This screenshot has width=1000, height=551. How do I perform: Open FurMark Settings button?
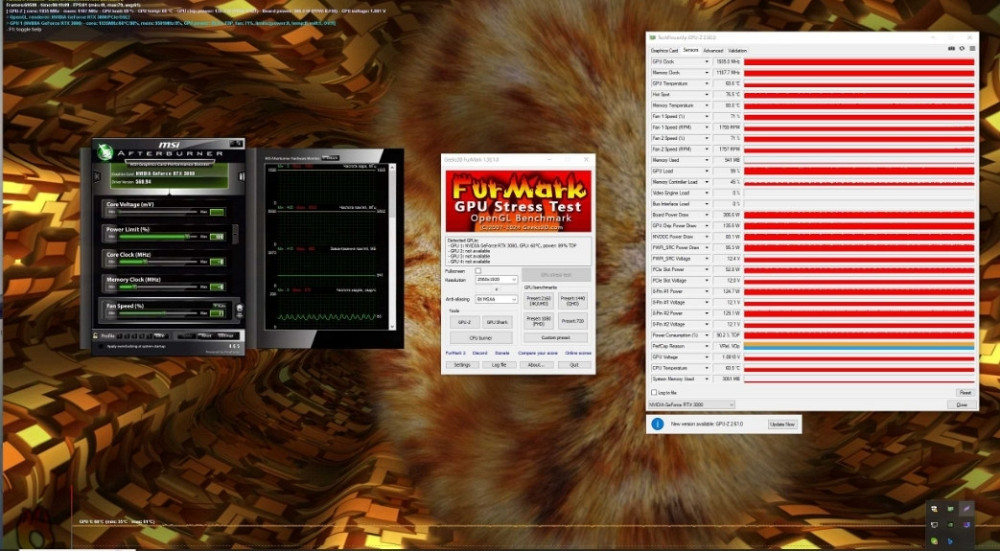[x=462, y=365]
